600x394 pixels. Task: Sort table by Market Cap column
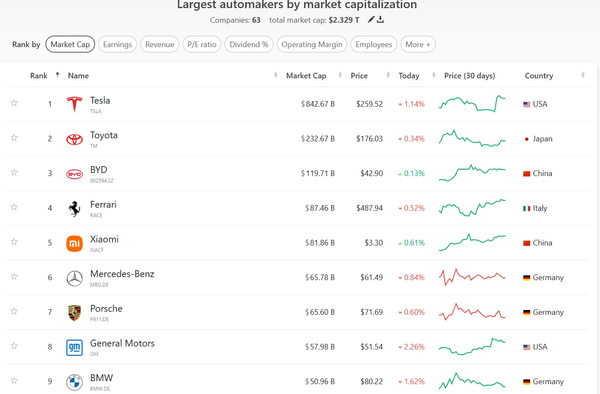point(306,76)
